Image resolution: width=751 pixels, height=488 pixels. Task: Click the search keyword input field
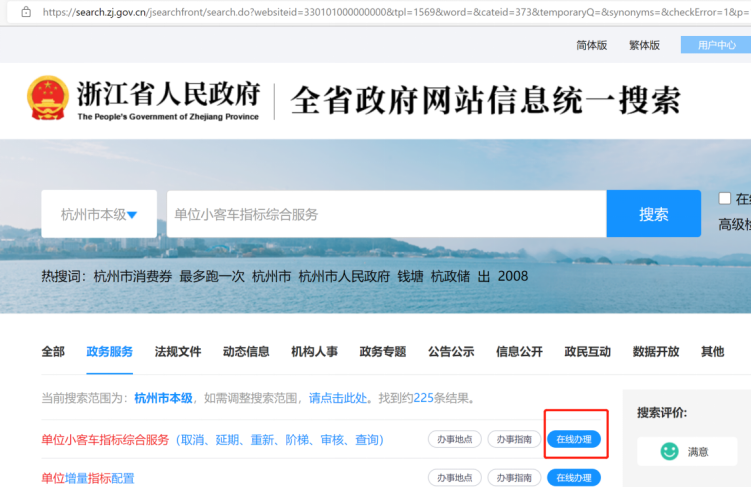pyautogui.click(x=385, y=214)
